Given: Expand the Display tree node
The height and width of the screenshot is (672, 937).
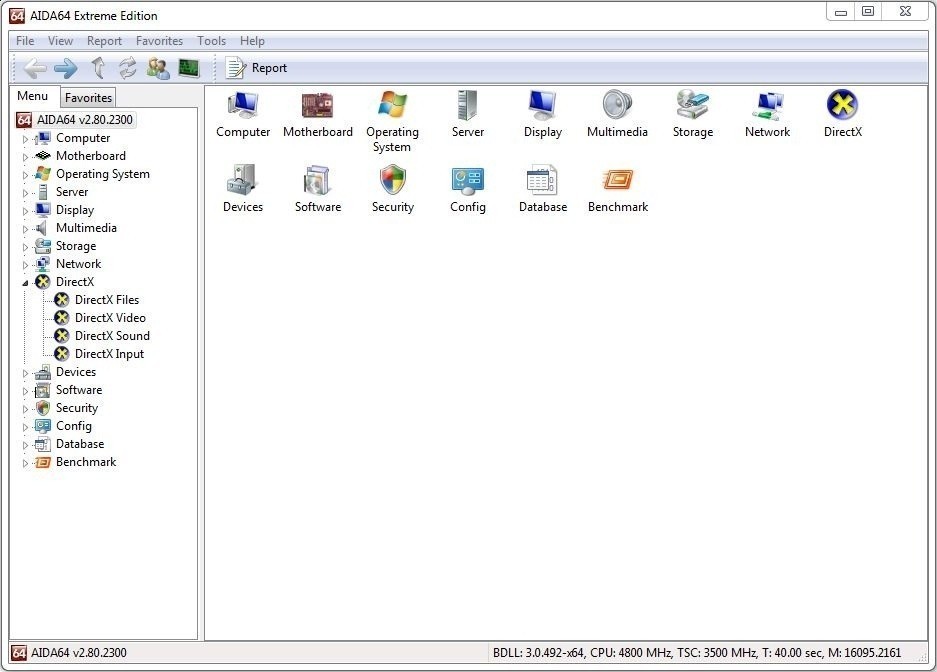Looking at the screenshot, I should (x=25, y=210).
